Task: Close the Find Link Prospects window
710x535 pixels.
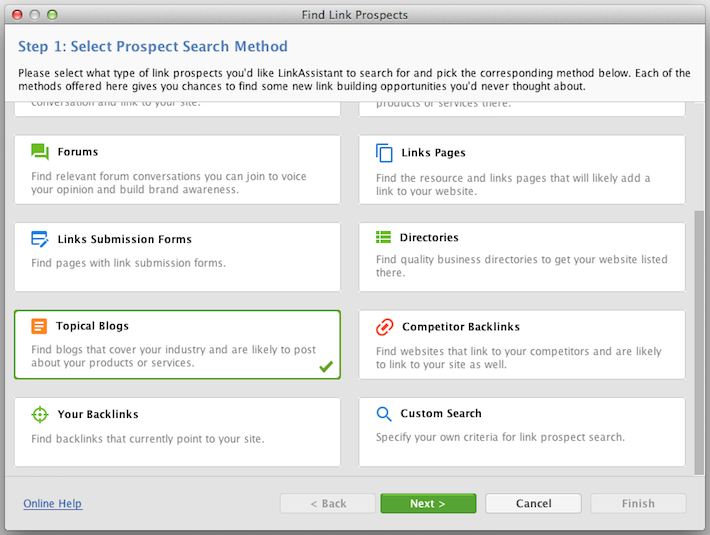Action: pyautogui.click(x=17, y=15)
